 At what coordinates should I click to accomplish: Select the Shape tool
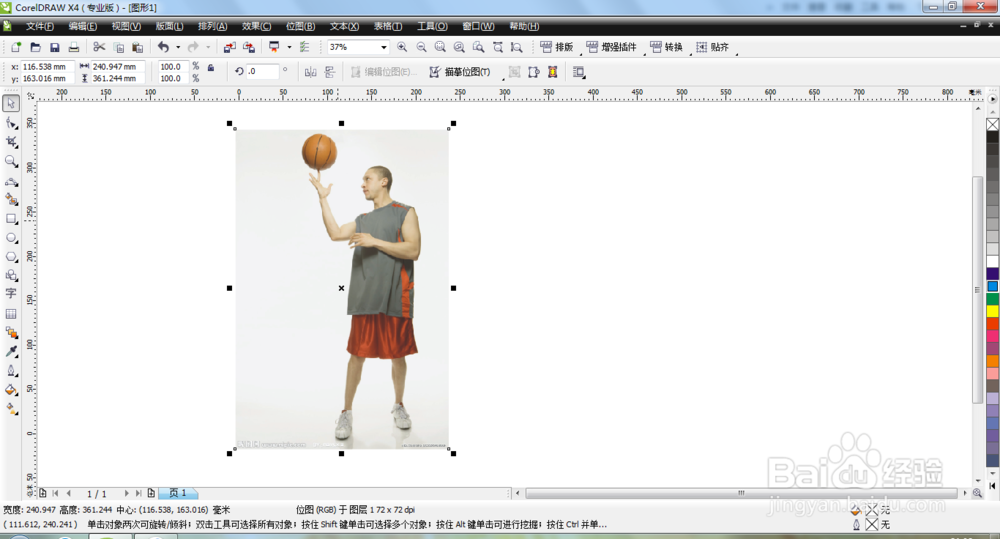(x=11, y=122)
